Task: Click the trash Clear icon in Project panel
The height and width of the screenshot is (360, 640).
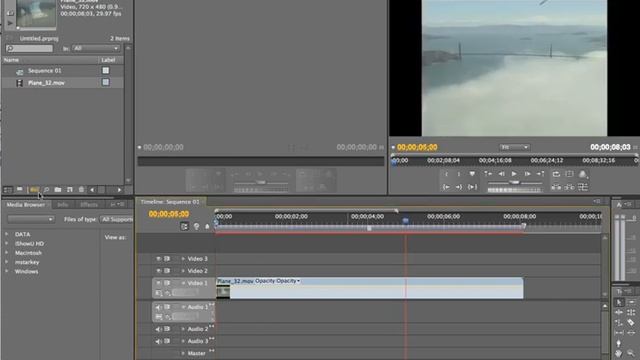Action: (81, 190)
